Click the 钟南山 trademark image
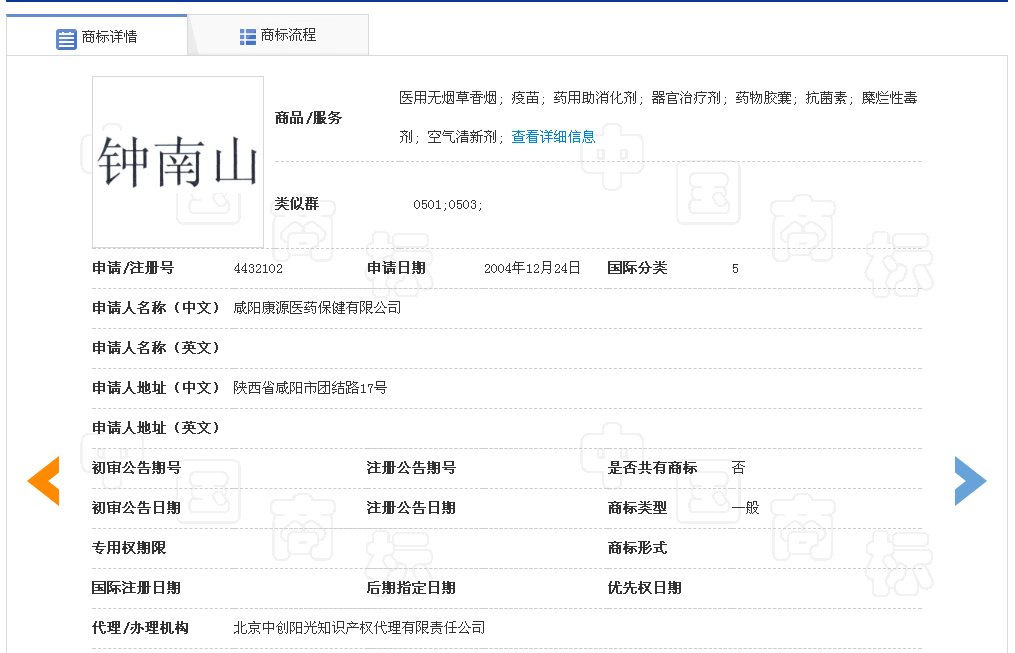Viewport: 1015px width, 653px height. 178,162
